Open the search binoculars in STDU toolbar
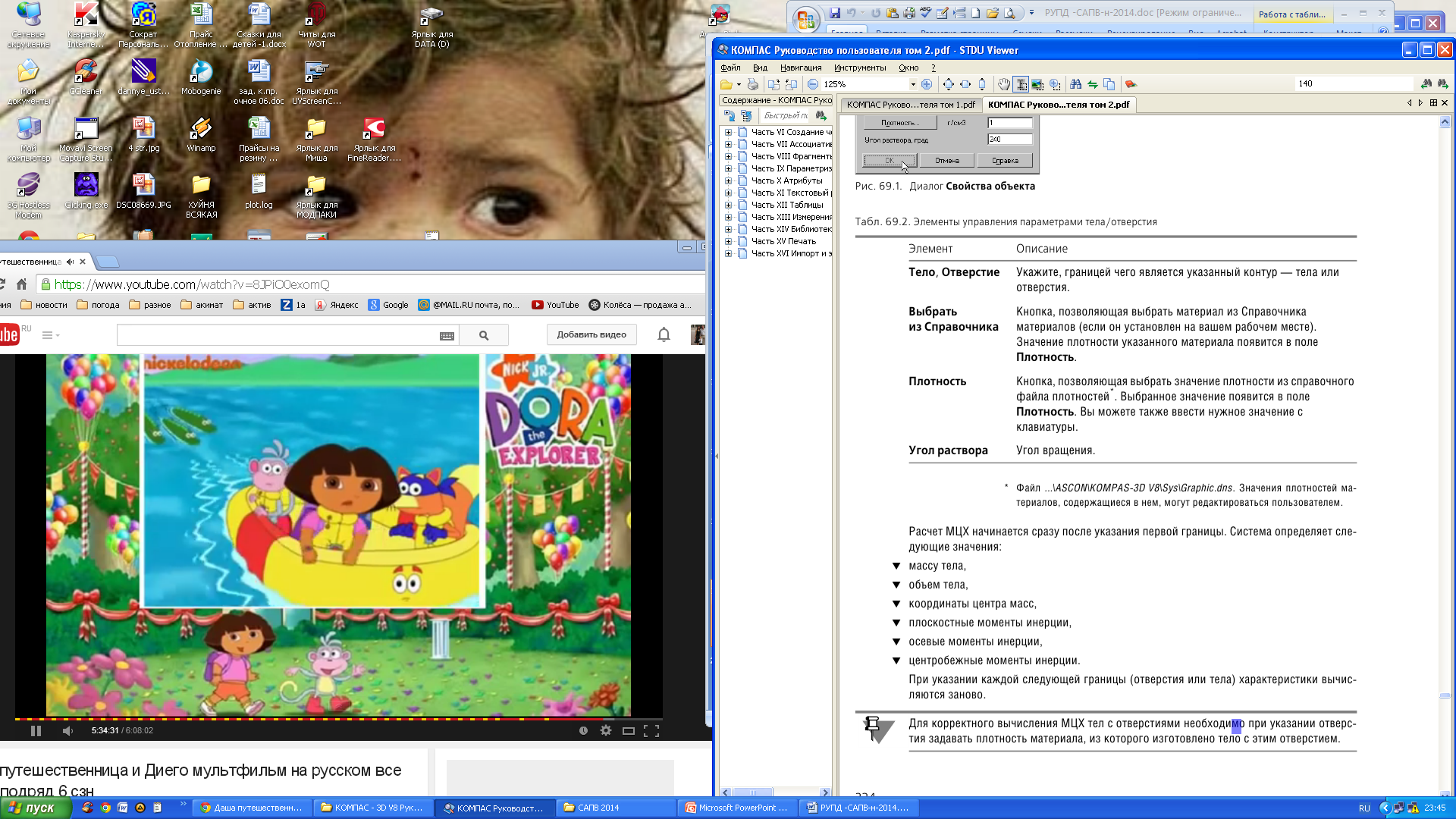This screenshot has width=1456, height=819. (x=1076, y=84)
